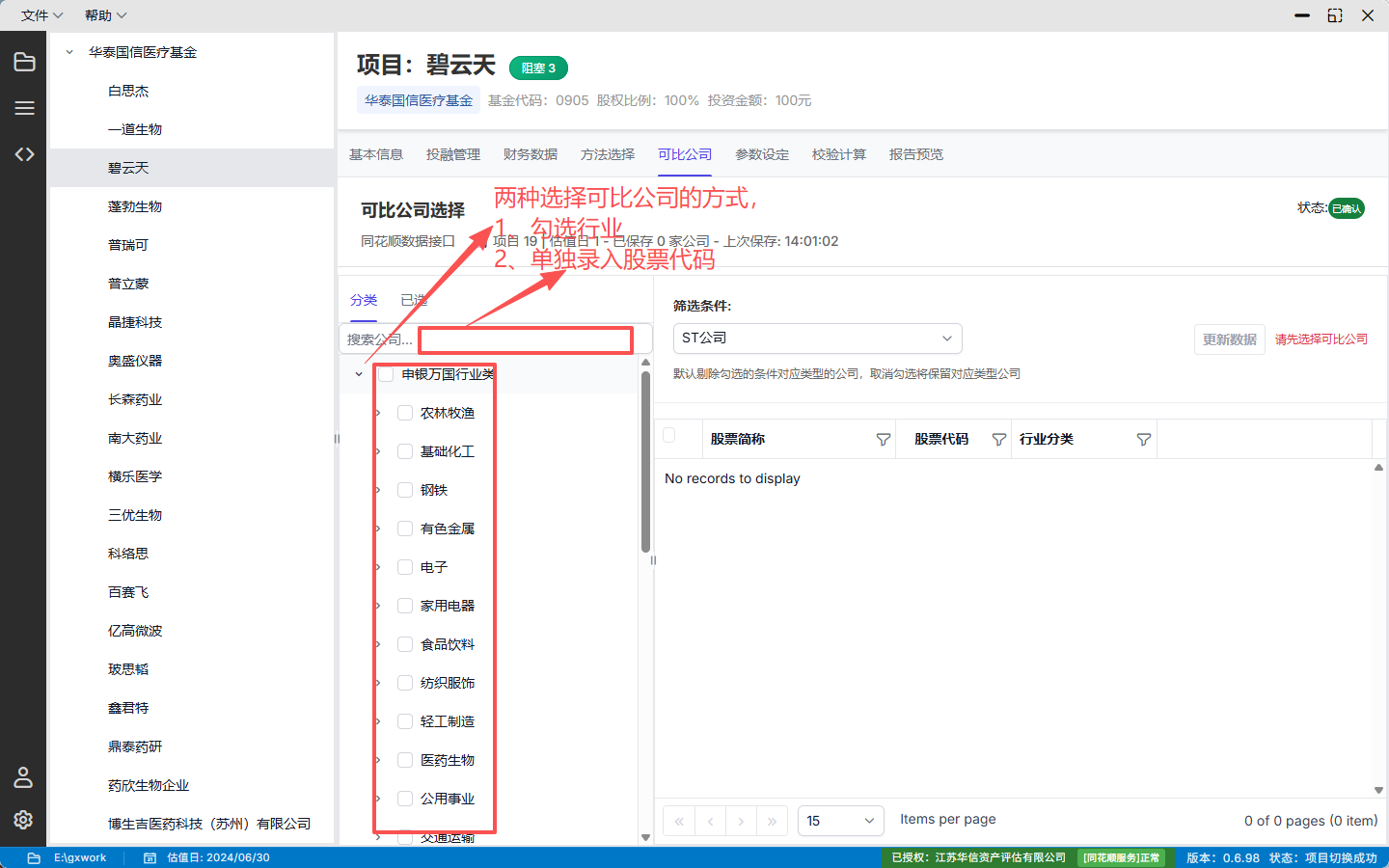Open the settings gear icon in sidebar
The image size is (1389, 868).
24,819
